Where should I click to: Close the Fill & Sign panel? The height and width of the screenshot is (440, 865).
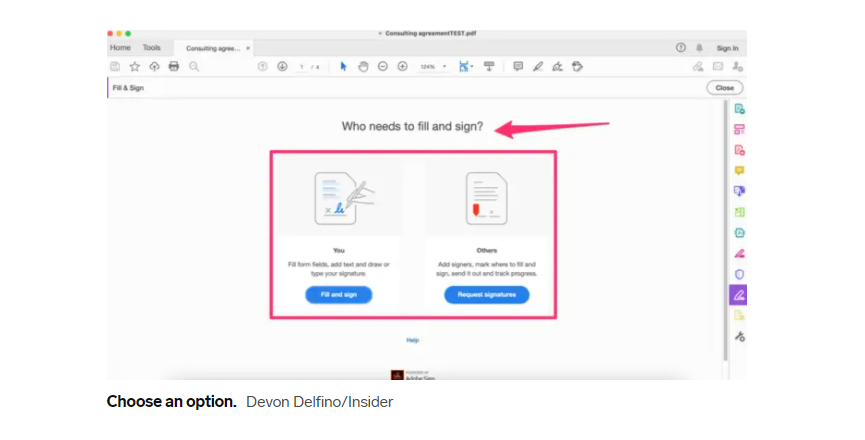(725, 88)
